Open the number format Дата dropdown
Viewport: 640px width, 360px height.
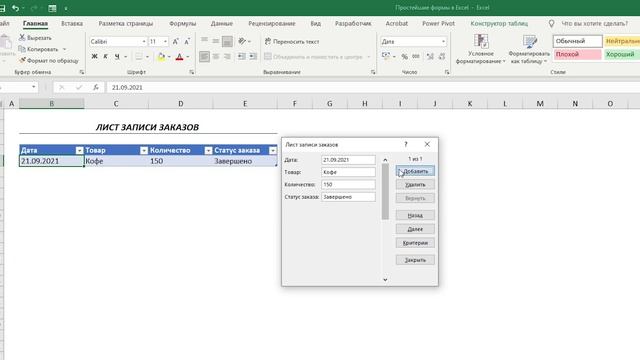(x=443, y=42)
